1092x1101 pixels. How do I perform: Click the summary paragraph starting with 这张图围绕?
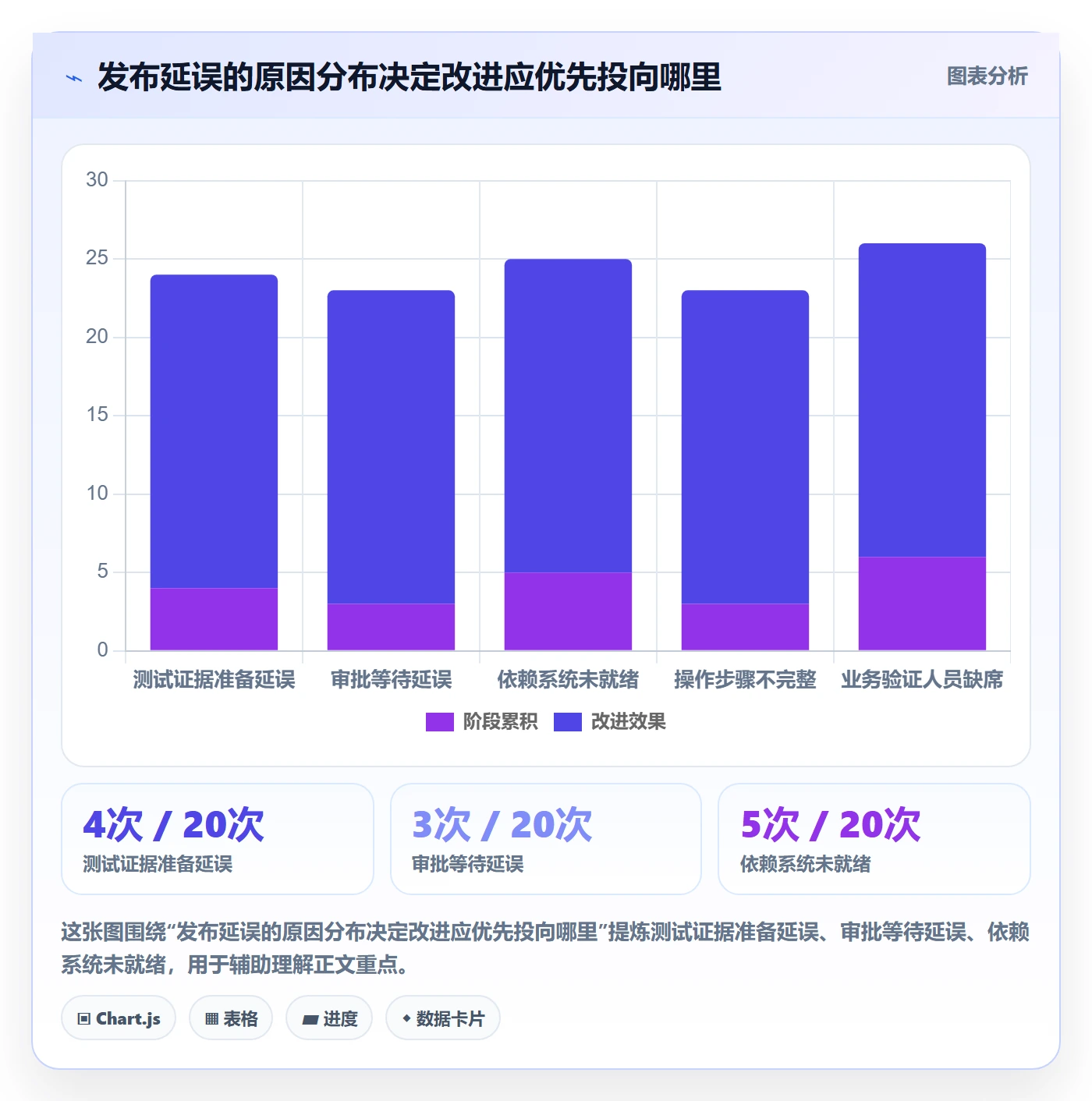(x=545, y=948)
